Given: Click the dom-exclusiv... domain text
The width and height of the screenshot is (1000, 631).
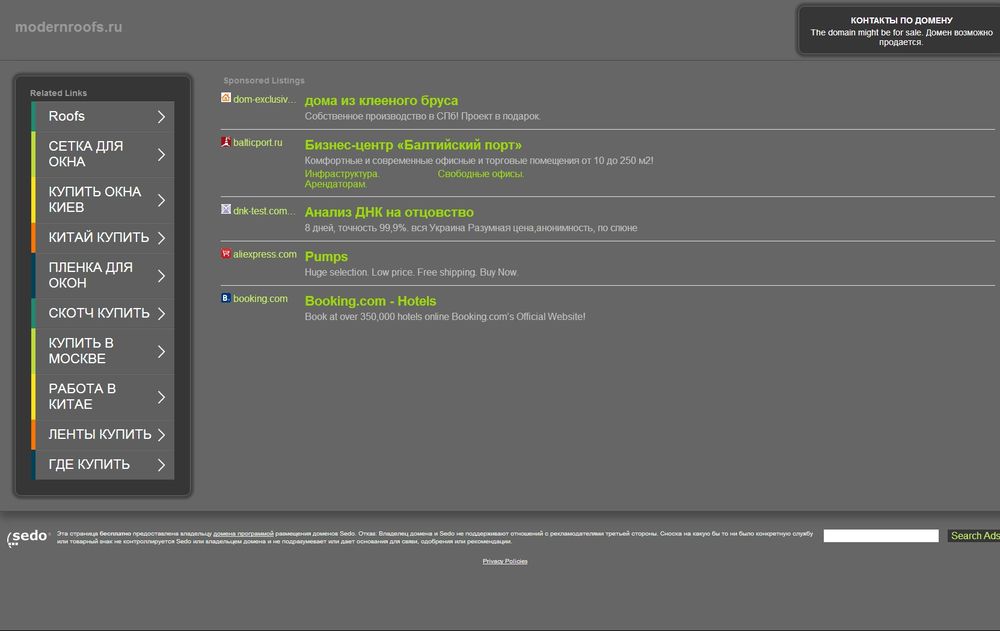Looking at the screenshot, I should tap(265, 99).
